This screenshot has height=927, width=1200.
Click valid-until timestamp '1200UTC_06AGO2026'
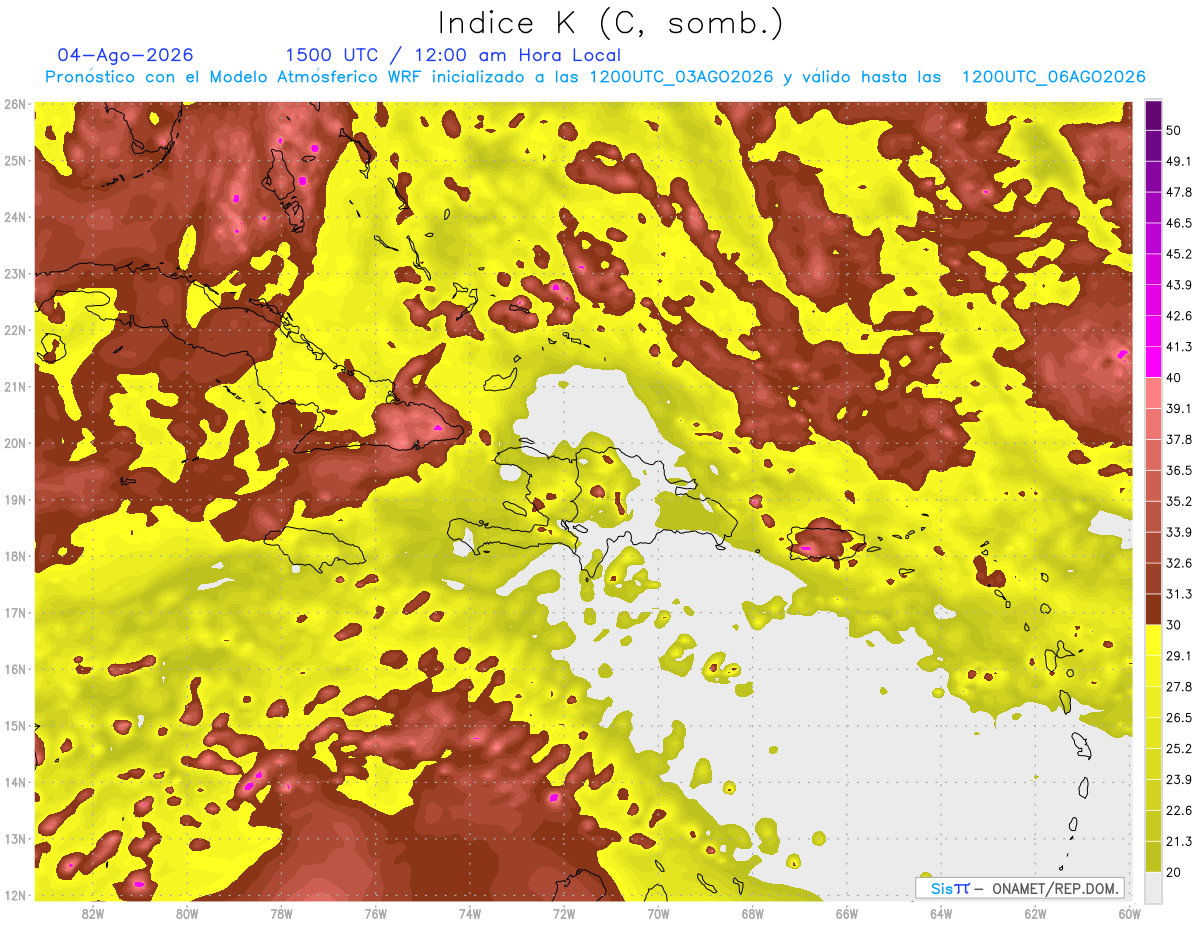pyautogui.click(x=1053, y=77)
